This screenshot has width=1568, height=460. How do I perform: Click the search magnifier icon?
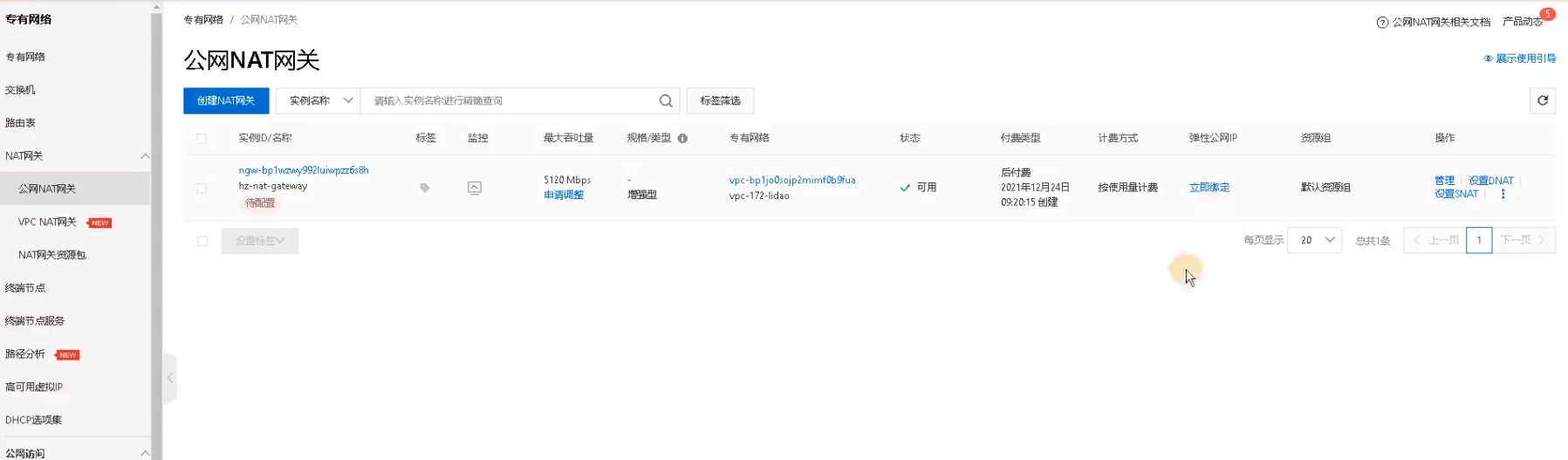point(665,101)
